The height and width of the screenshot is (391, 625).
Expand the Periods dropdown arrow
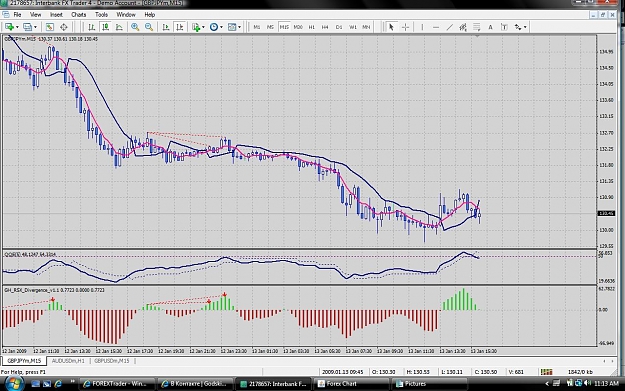click(221, 27)
